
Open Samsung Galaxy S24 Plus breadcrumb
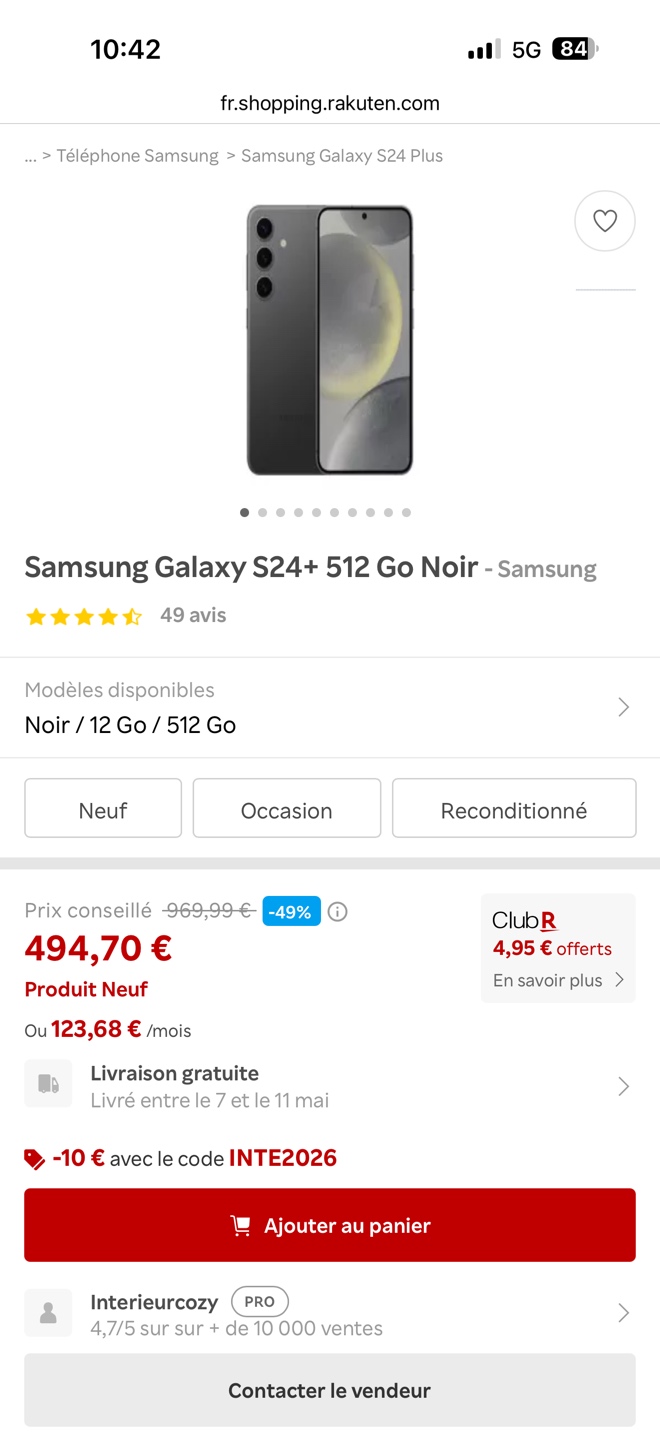342,156
